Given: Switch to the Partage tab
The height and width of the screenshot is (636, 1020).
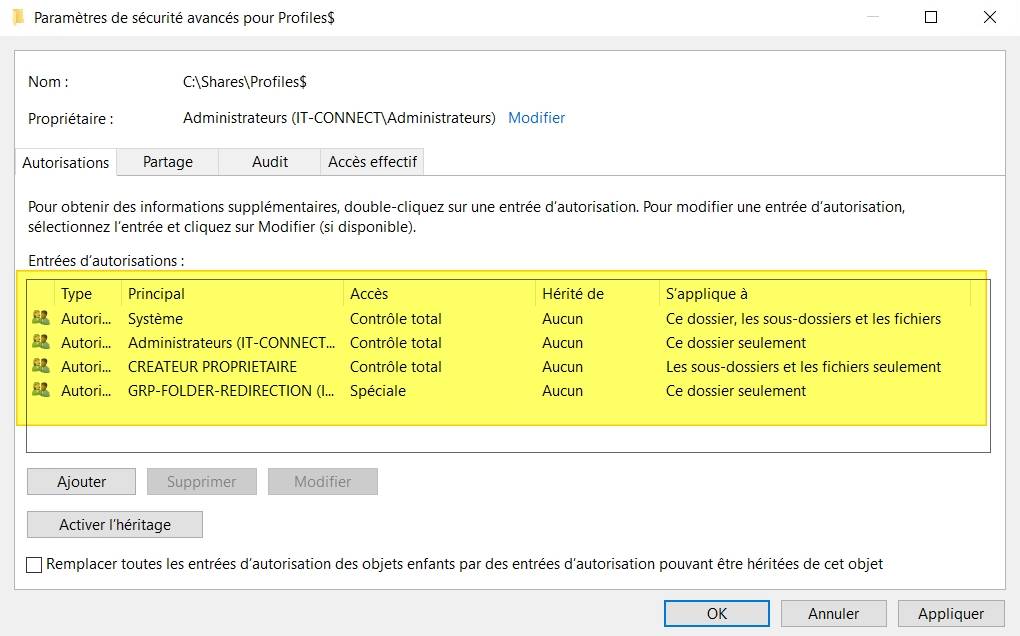Looking at the screenshot, I should (x=167, y=162).
